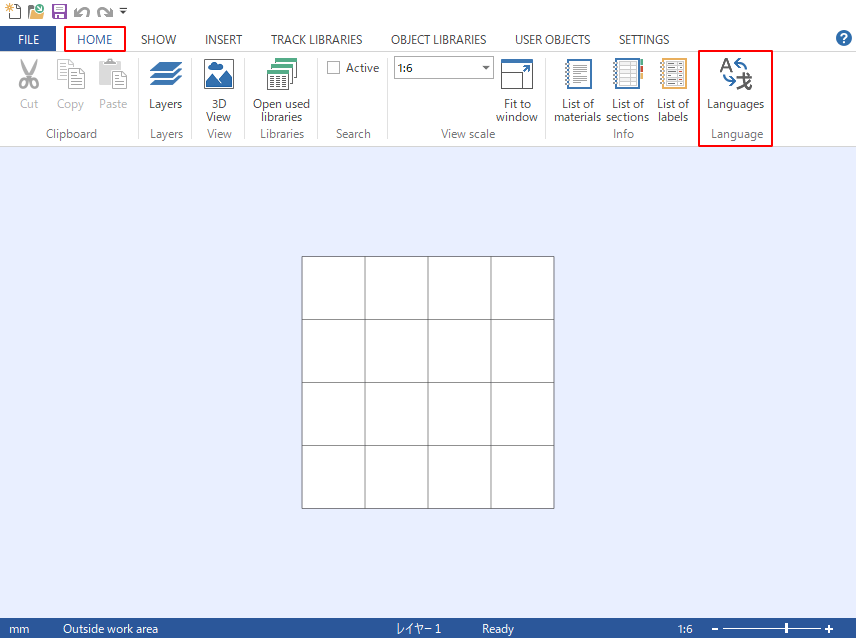Image resolution: width=856 pixels, height=638 pixels.
Task: Click the Open file icon in quick access
Action: [x=36, y=11]
